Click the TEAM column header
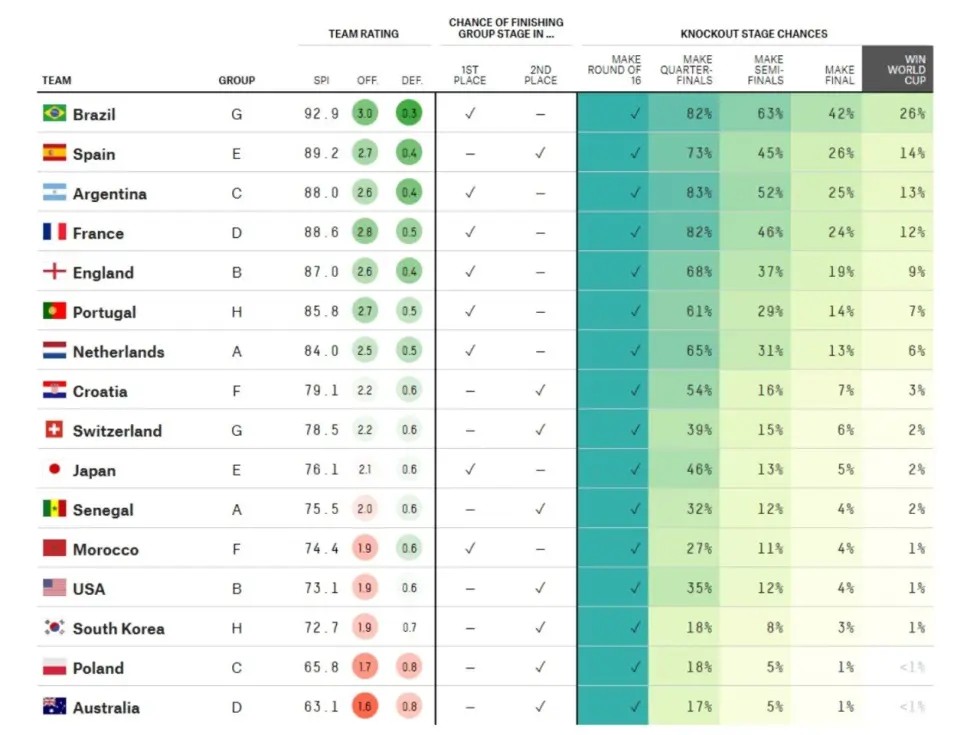The image size is (980, 735). (56, 81)
